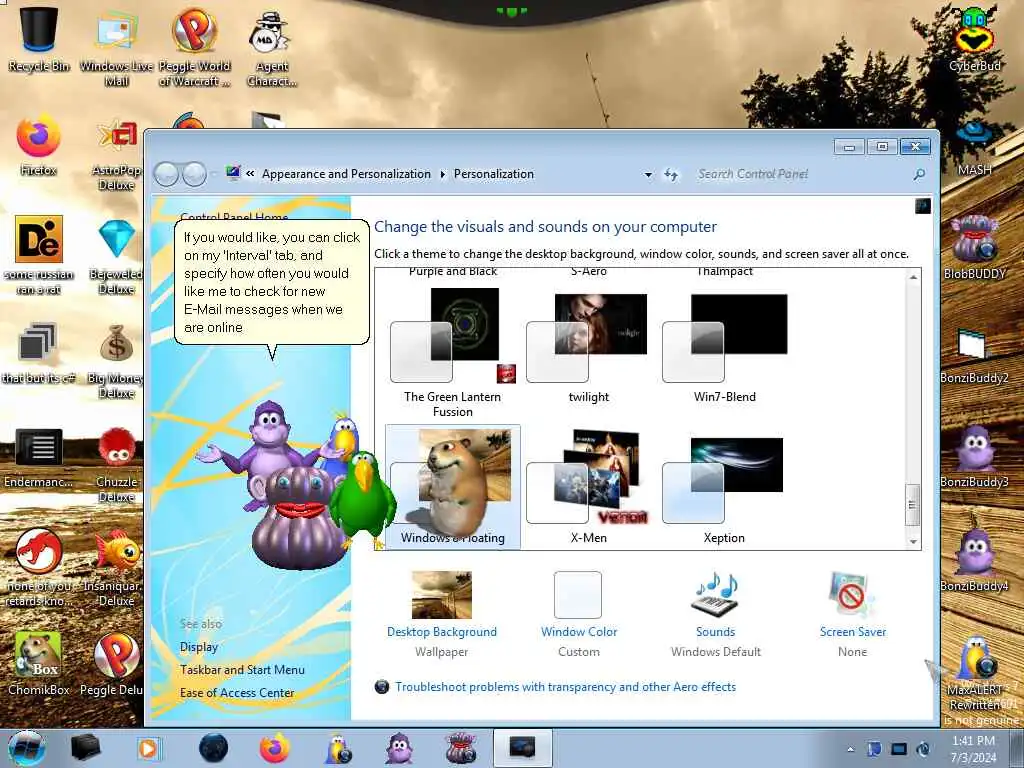Open Ease of Access Center link
This screenshot has height=768, width=1024.
point(237,693)
